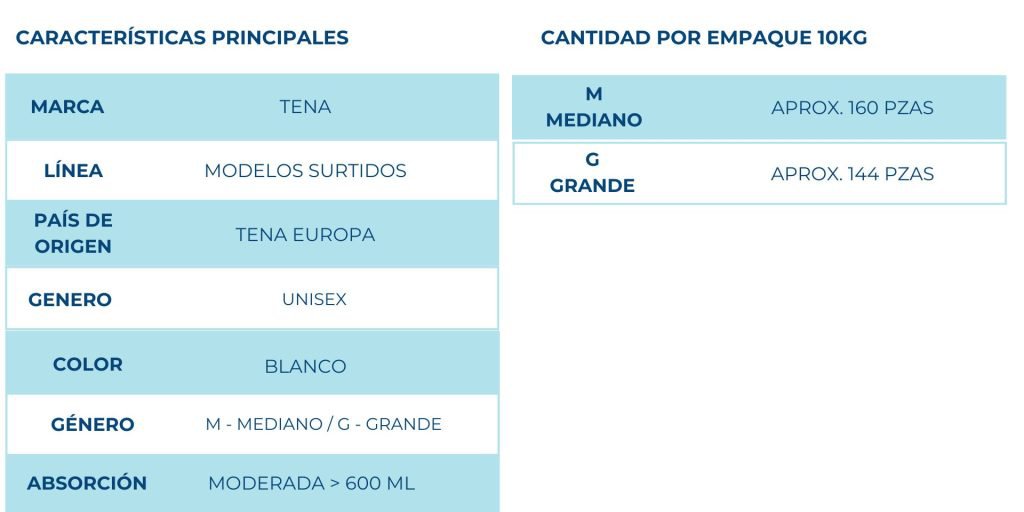Click the APROX. 144 PZAS quantity
This screenshot has height=512, width=1024.
(852, 174)
